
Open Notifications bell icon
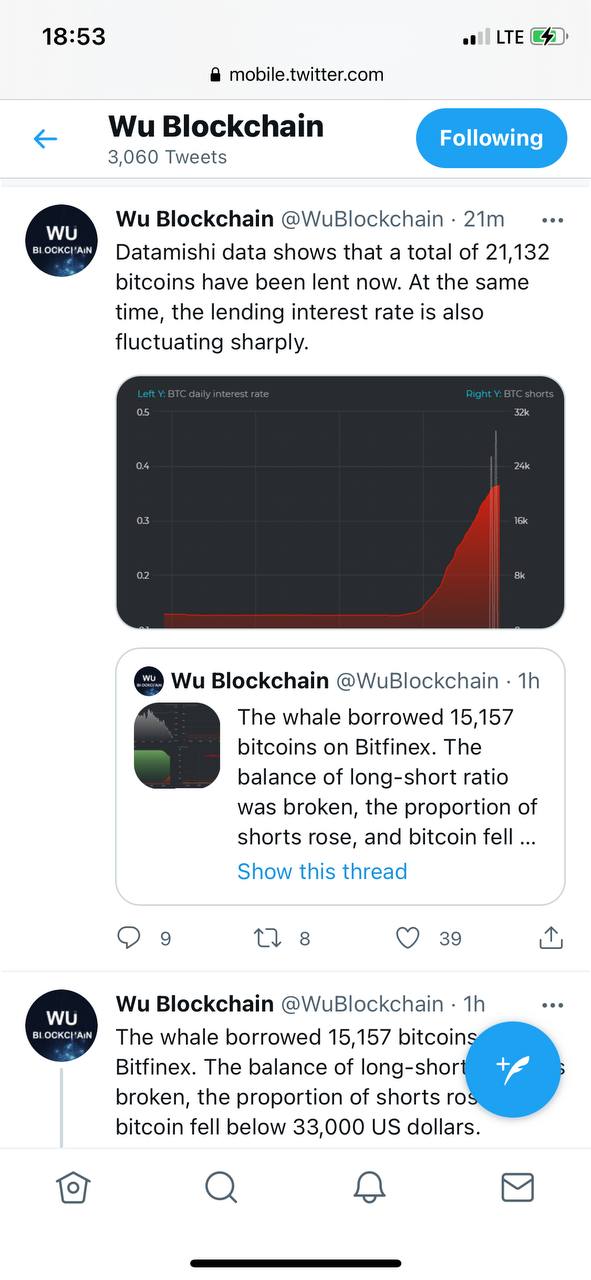[370, 1187]
